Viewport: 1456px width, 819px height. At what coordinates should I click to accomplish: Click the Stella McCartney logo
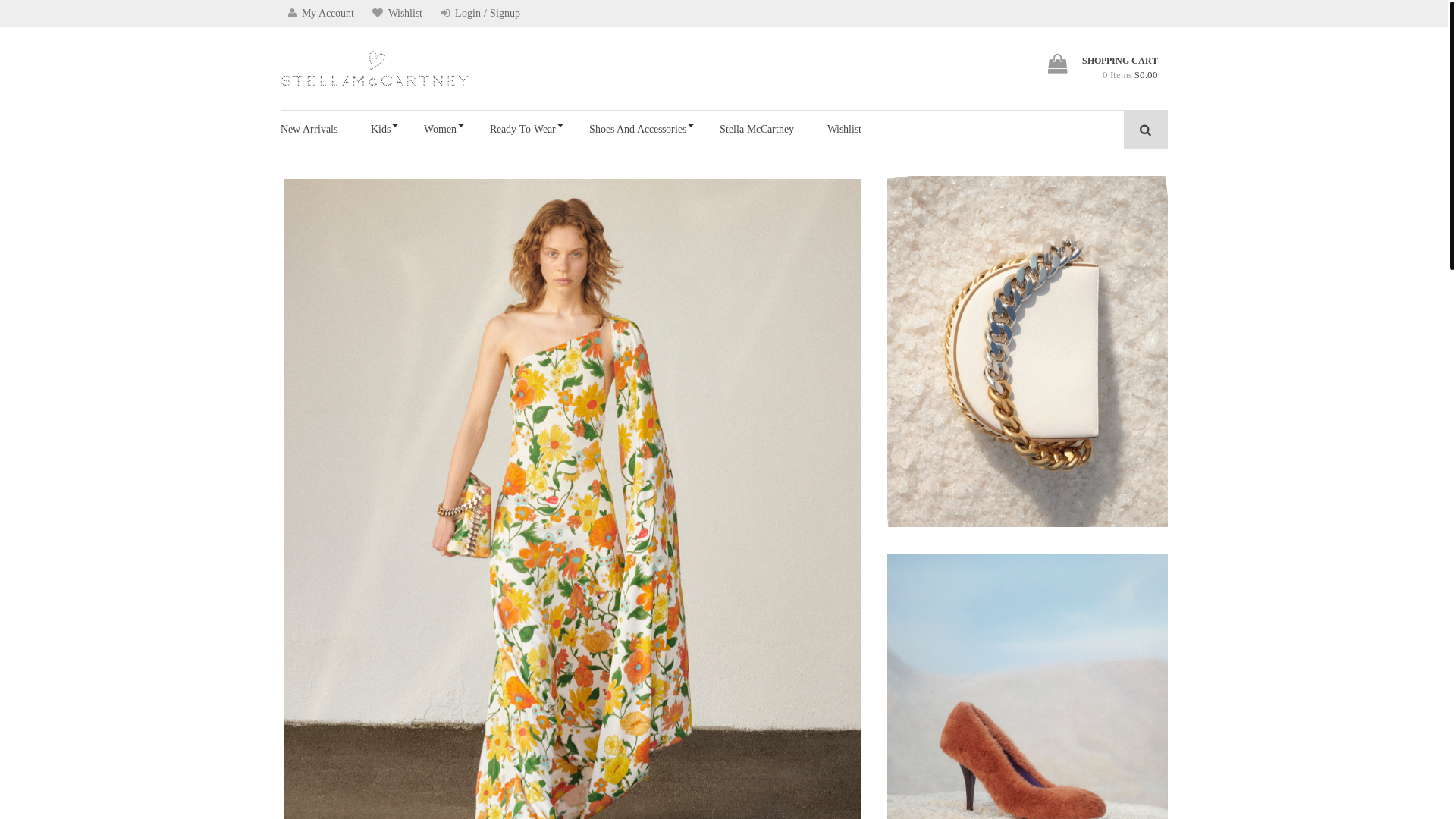coord(375,69)
